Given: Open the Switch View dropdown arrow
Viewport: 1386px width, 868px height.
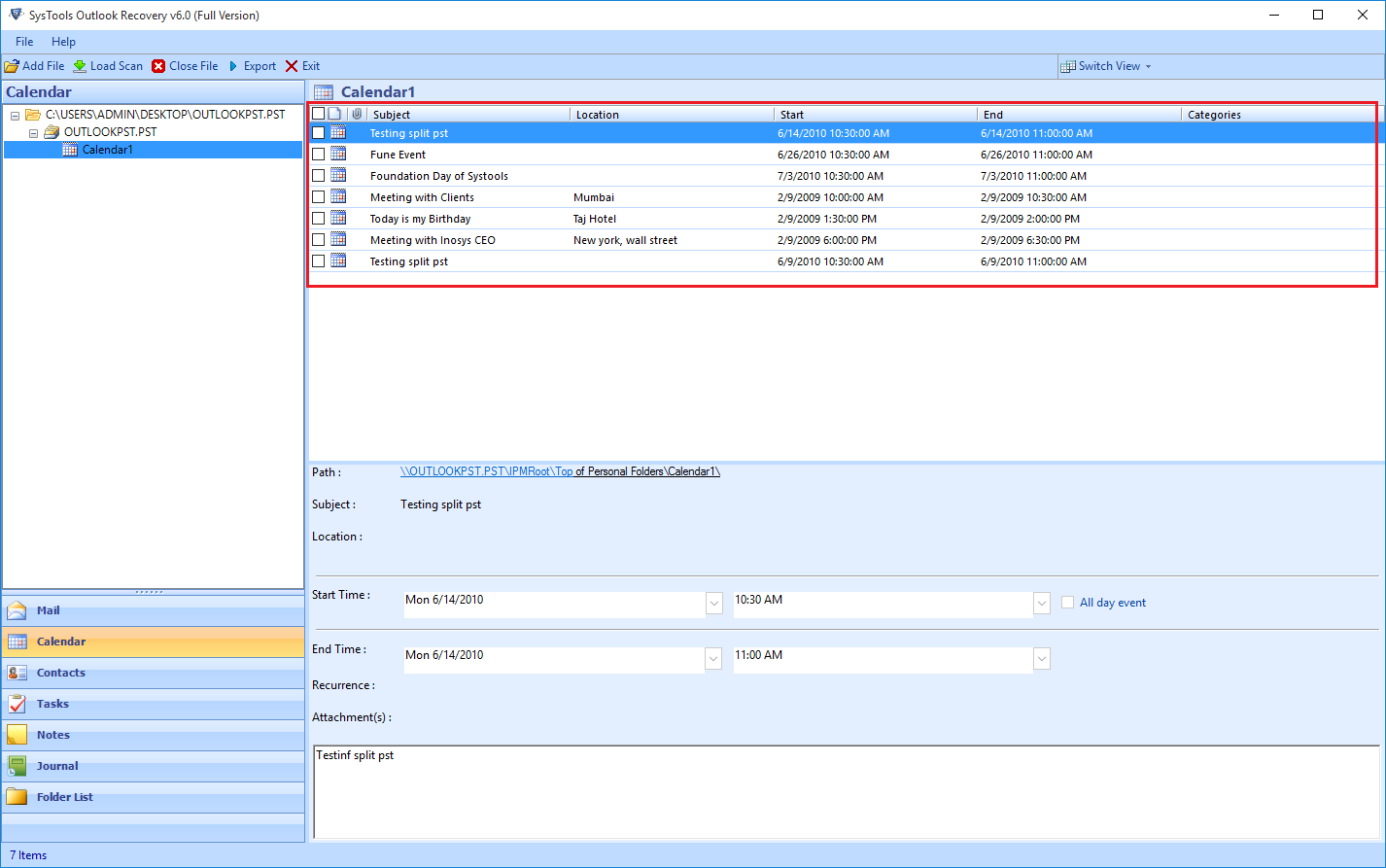Looking at the screenshot, I should 1148,66.
